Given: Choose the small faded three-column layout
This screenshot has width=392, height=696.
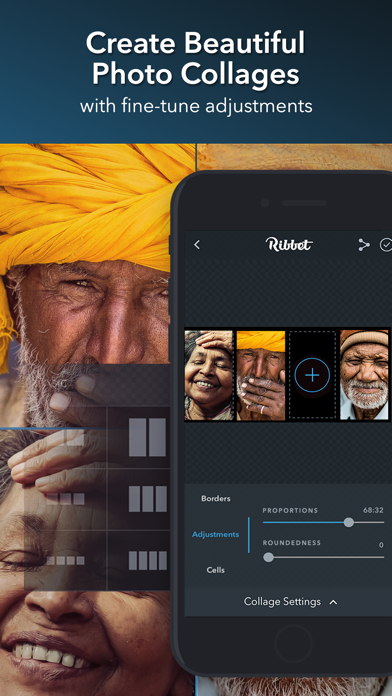Looking at the screenshot, I should (65, 499).
